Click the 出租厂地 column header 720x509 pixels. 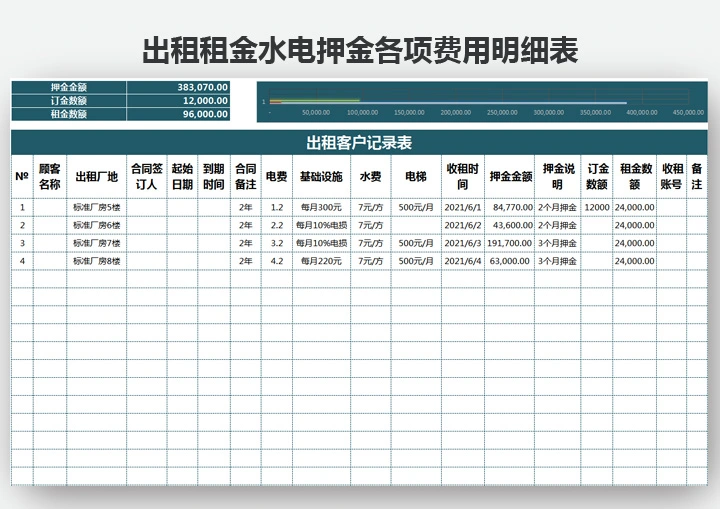[97, 177]
